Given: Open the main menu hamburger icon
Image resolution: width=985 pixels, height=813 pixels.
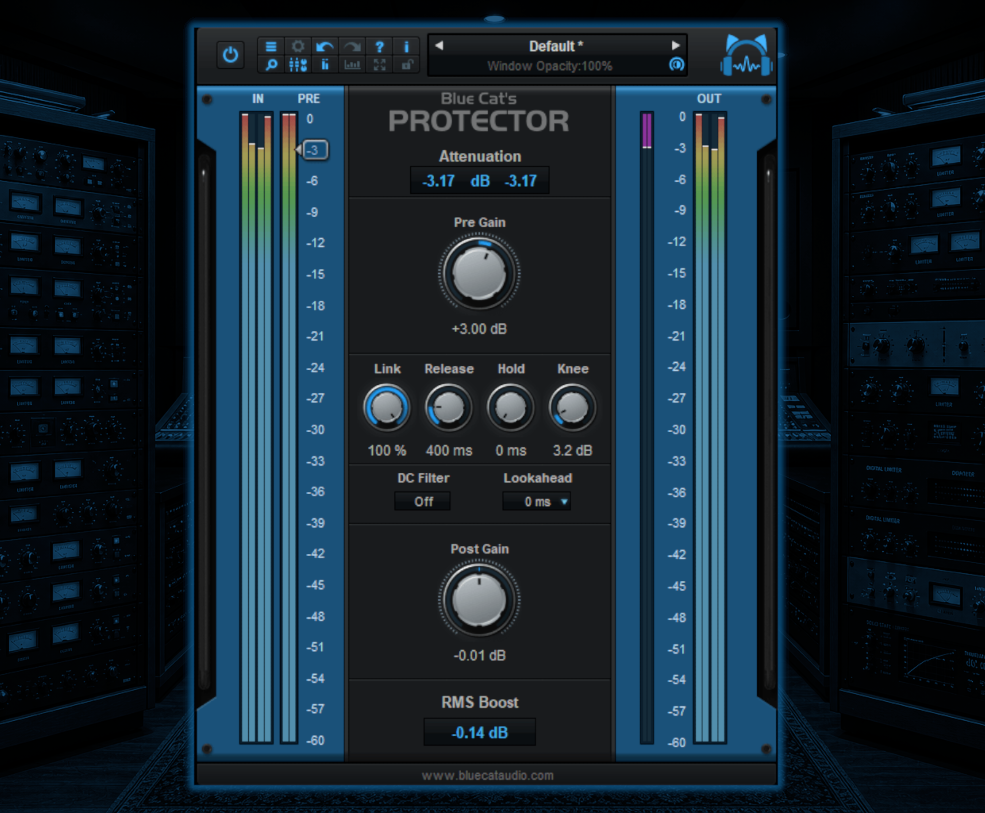Looking at the screenshot, I should (271, 46).
